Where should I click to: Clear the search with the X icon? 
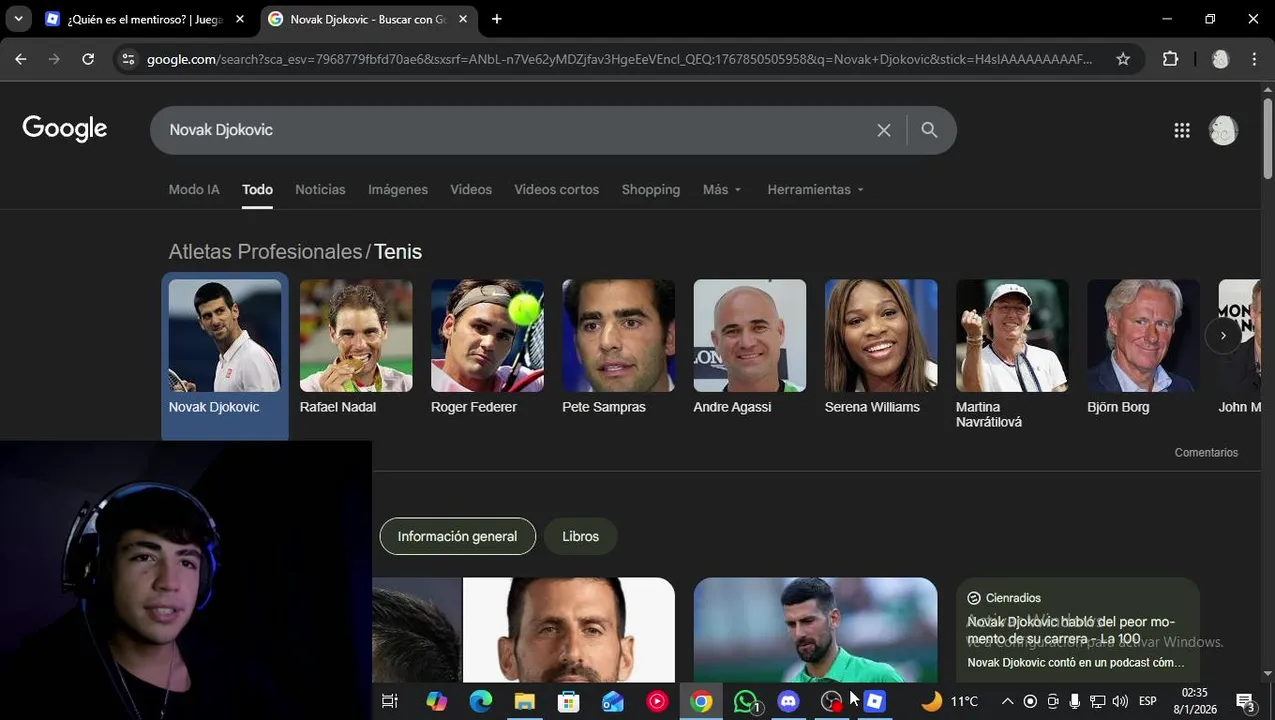click(884, 130)
